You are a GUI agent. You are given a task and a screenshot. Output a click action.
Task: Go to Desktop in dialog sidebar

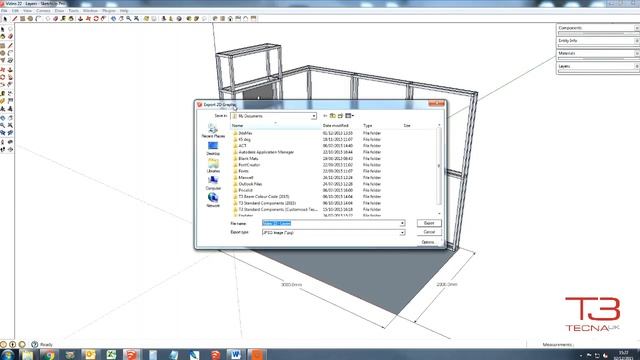coord(213,149)
